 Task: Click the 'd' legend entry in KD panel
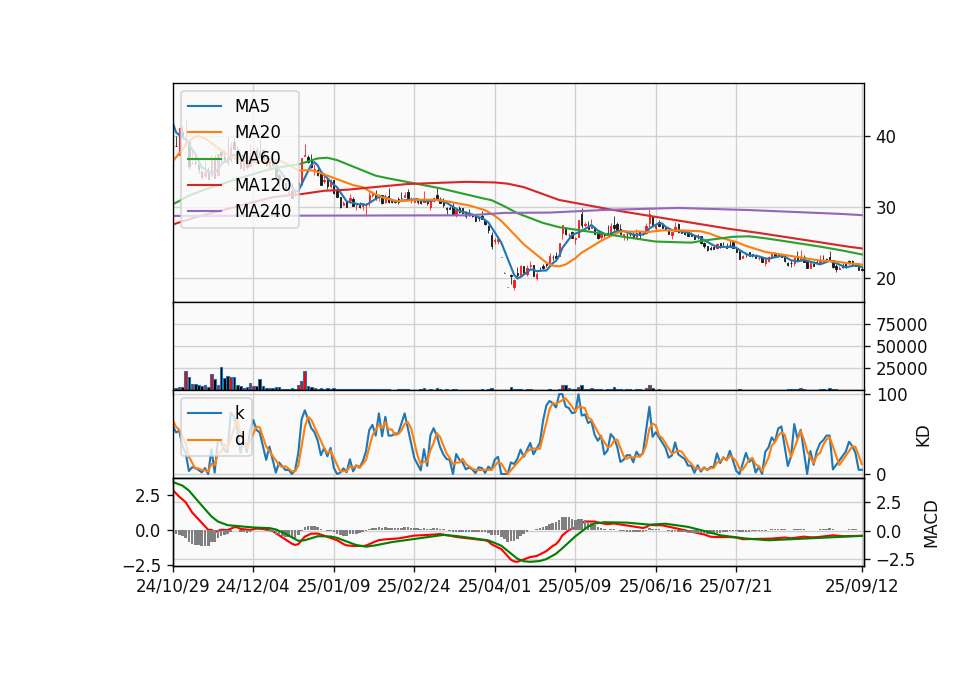[239, 439]
